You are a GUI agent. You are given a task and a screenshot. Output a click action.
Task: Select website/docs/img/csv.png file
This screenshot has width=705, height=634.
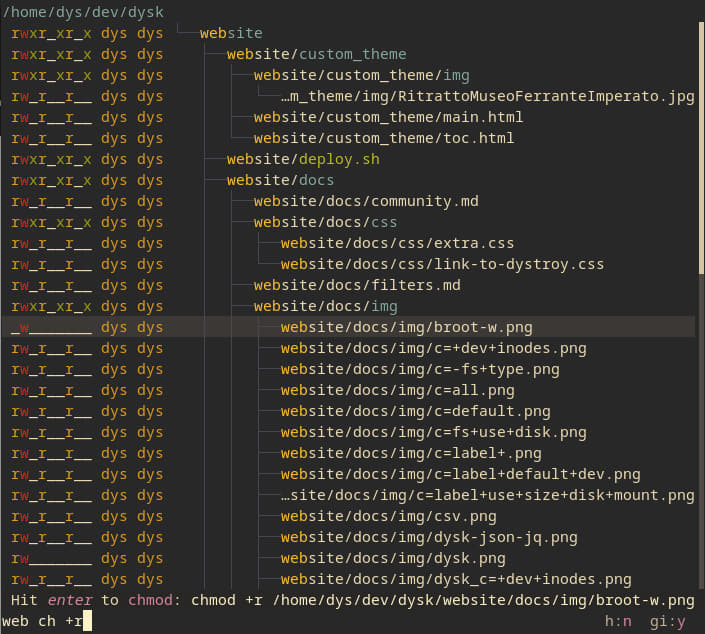coord(388,516)
